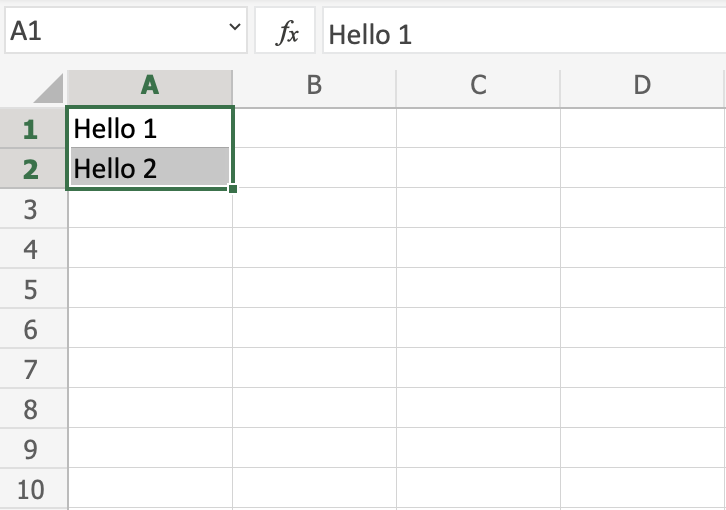Select the cell containing Hello 1
The image size is (726, 510).
[x=150, y=128]
